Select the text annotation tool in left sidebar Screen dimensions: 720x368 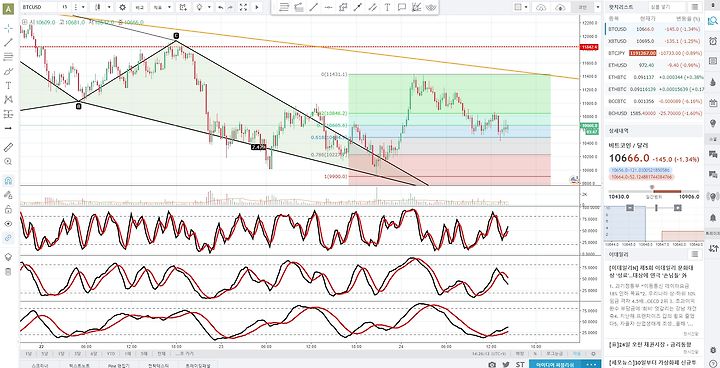click(8, 85)
